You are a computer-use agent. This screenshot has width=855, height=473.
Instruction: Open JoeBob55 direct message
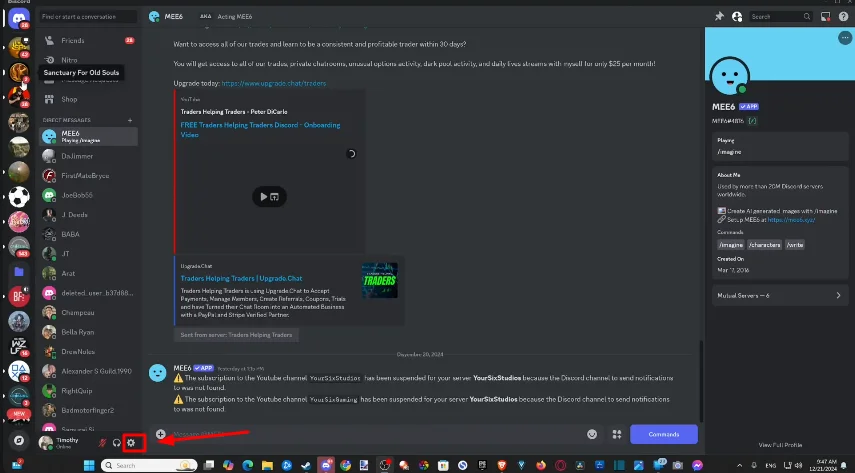pos(89,195)
